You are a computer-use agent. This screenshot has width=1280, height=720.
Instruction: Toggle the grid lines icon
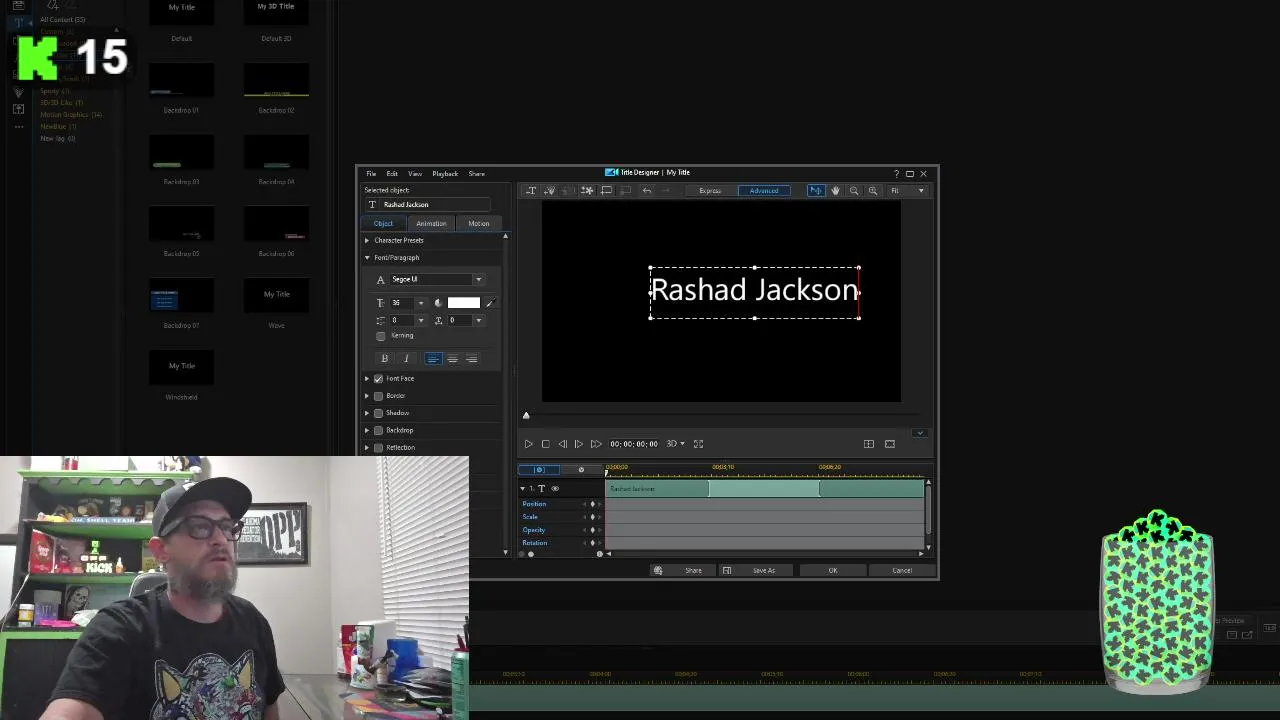869,444
